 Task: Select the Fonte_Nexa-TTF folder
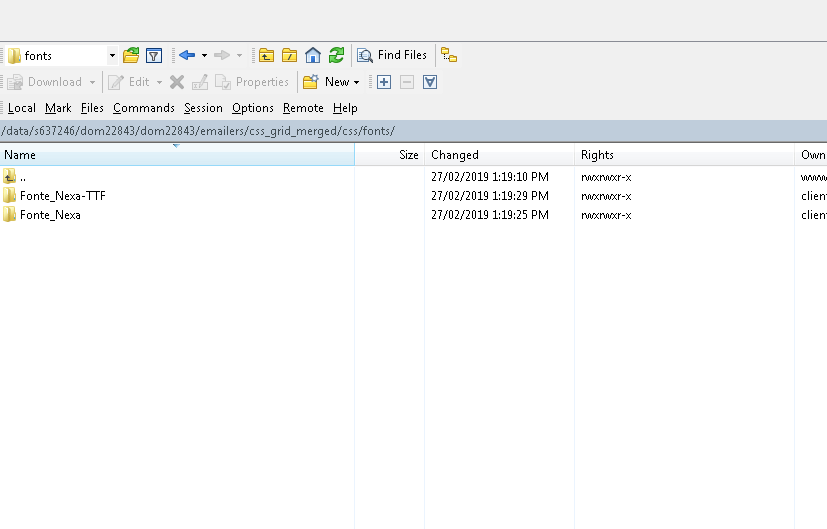click(54, 196)
